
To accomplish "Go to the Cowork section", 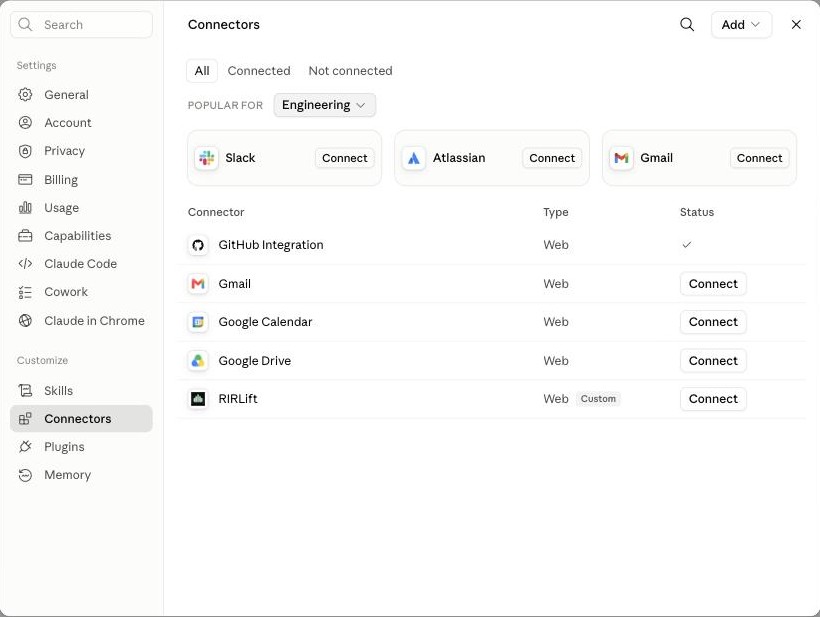I will pos(82,292).
